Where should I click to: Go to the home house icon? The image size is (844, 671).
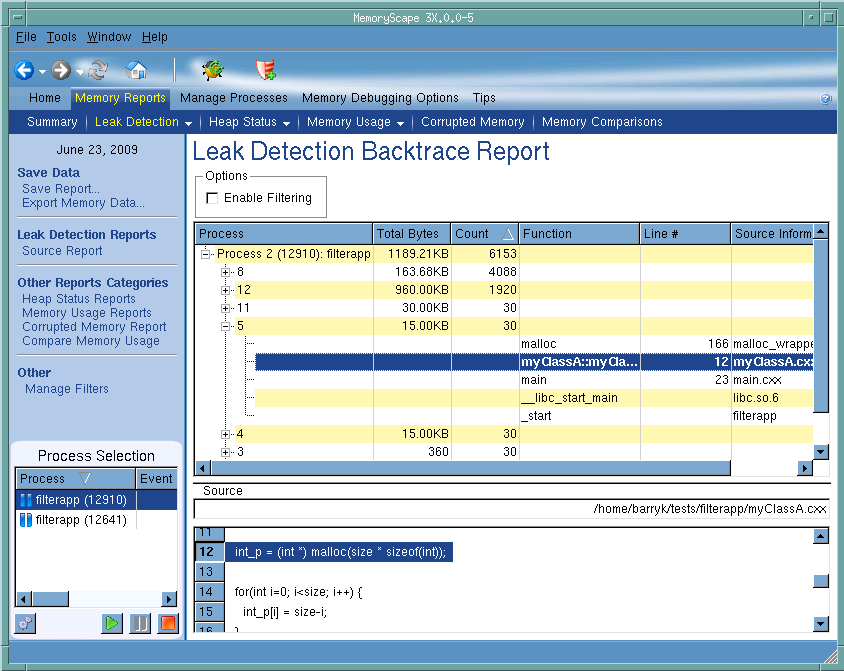click(x=136, y=70)
